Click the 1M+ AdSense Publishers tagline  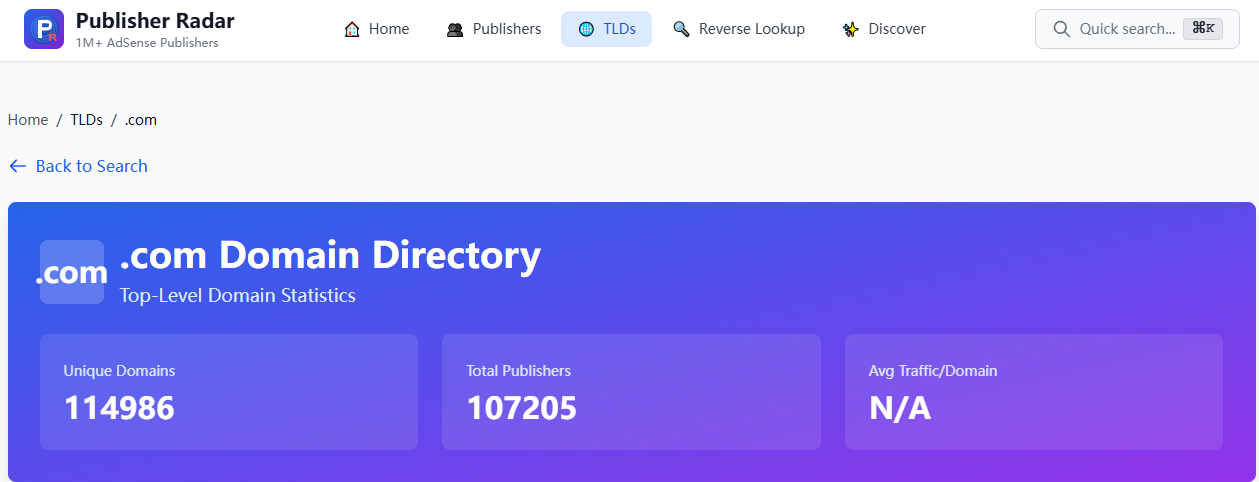coord(147,43)
